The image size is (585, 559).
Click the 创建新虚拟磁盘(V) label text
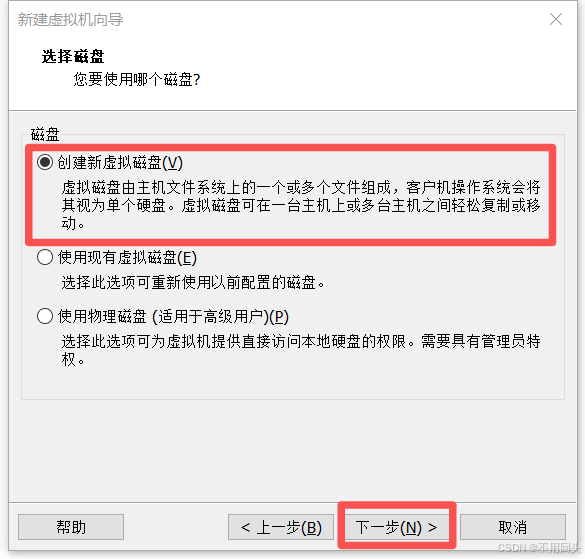pos(120,162)
